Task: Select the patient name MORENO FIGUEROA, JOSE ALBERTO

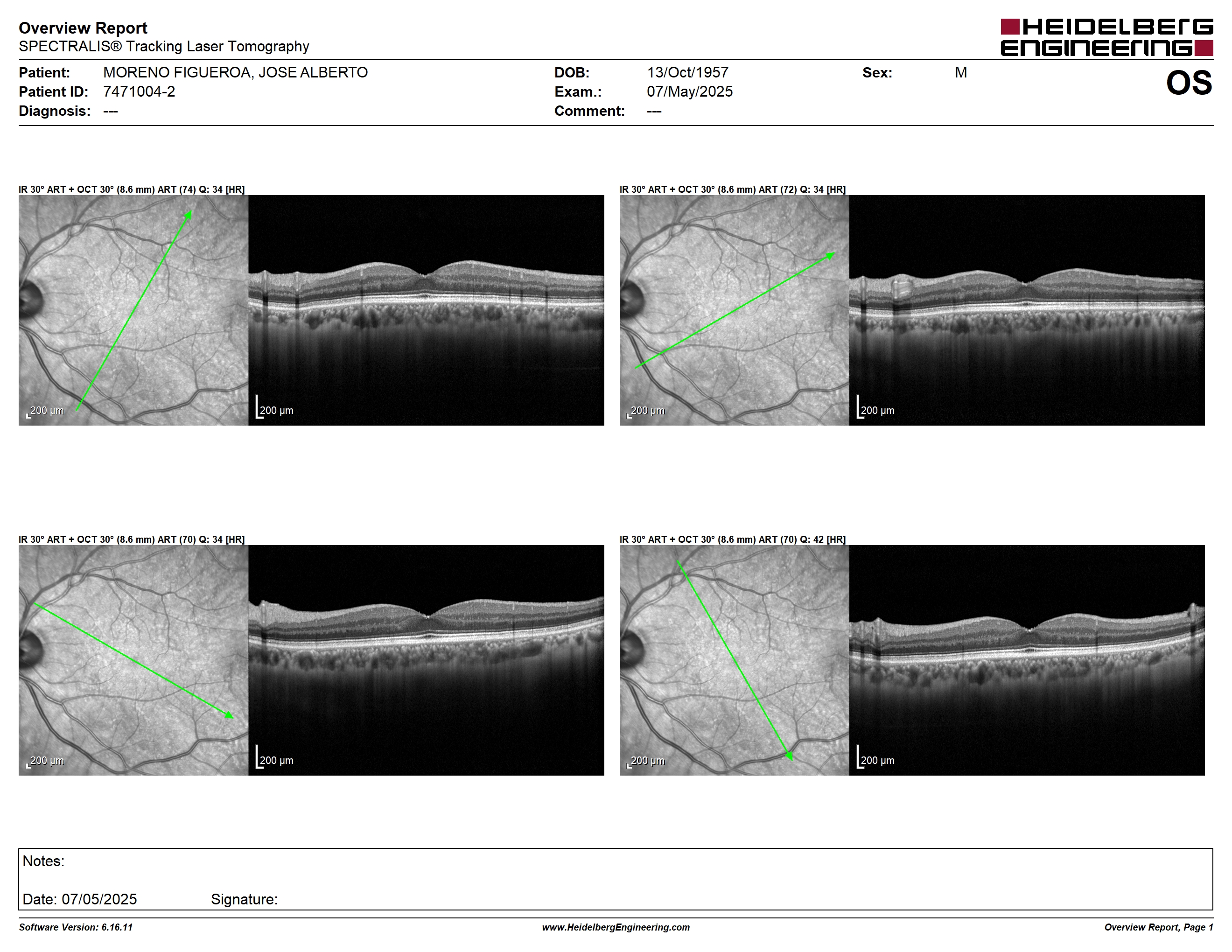Action: 235,73
